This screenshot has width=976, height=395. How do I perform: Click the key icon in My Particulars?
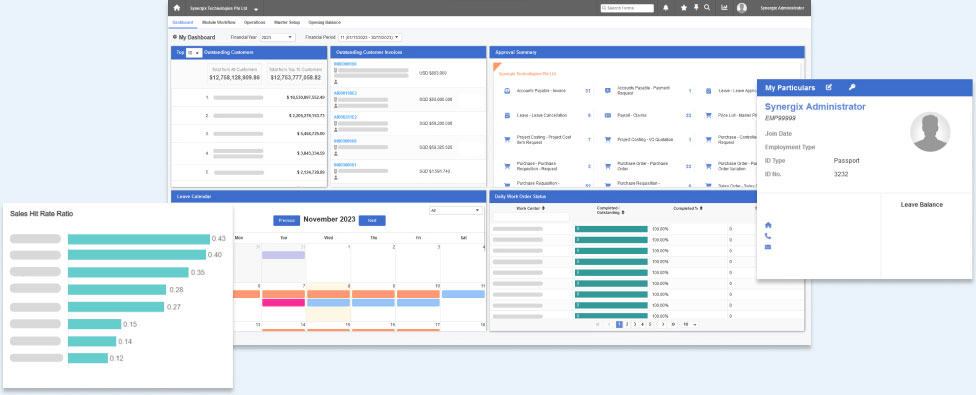pos(852,87)
